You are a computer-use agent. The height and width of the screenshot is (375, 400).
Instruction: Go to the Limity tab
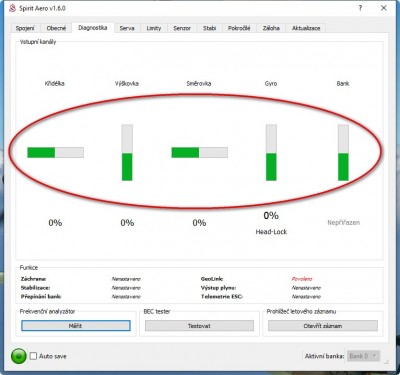(x=154, y=28)
